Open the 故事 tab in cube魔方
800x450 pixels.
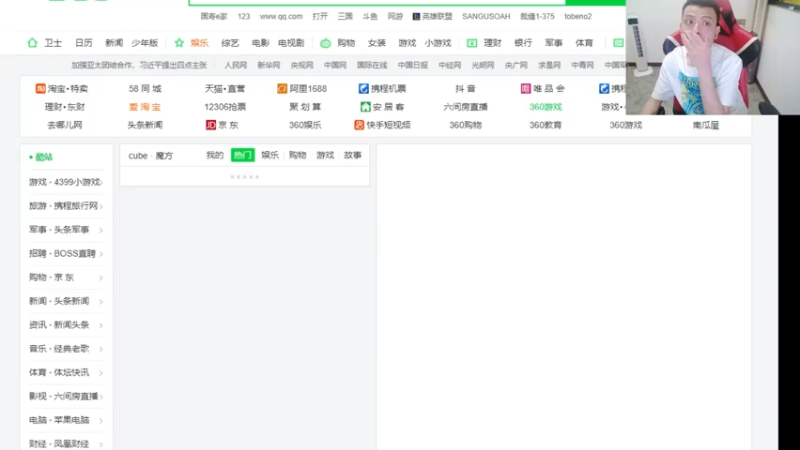coord(353,155)
